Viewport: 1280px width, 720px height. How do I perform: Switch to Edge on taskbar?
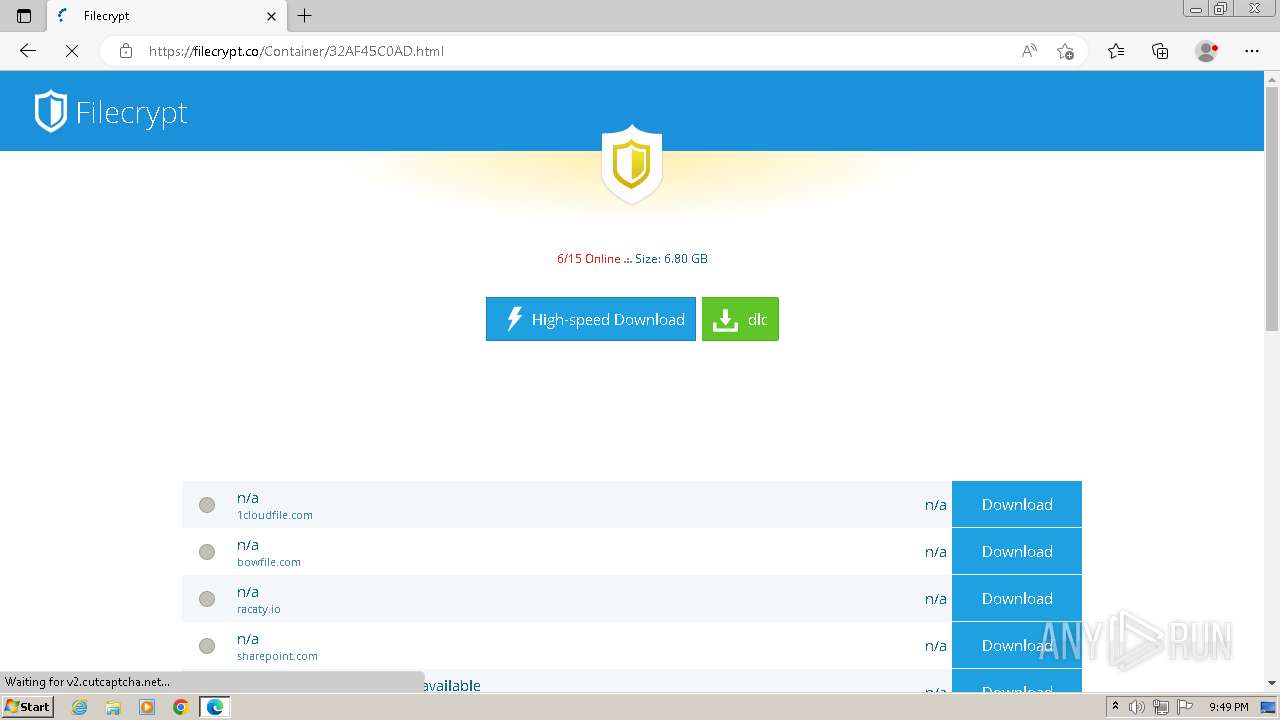(214, 707)
